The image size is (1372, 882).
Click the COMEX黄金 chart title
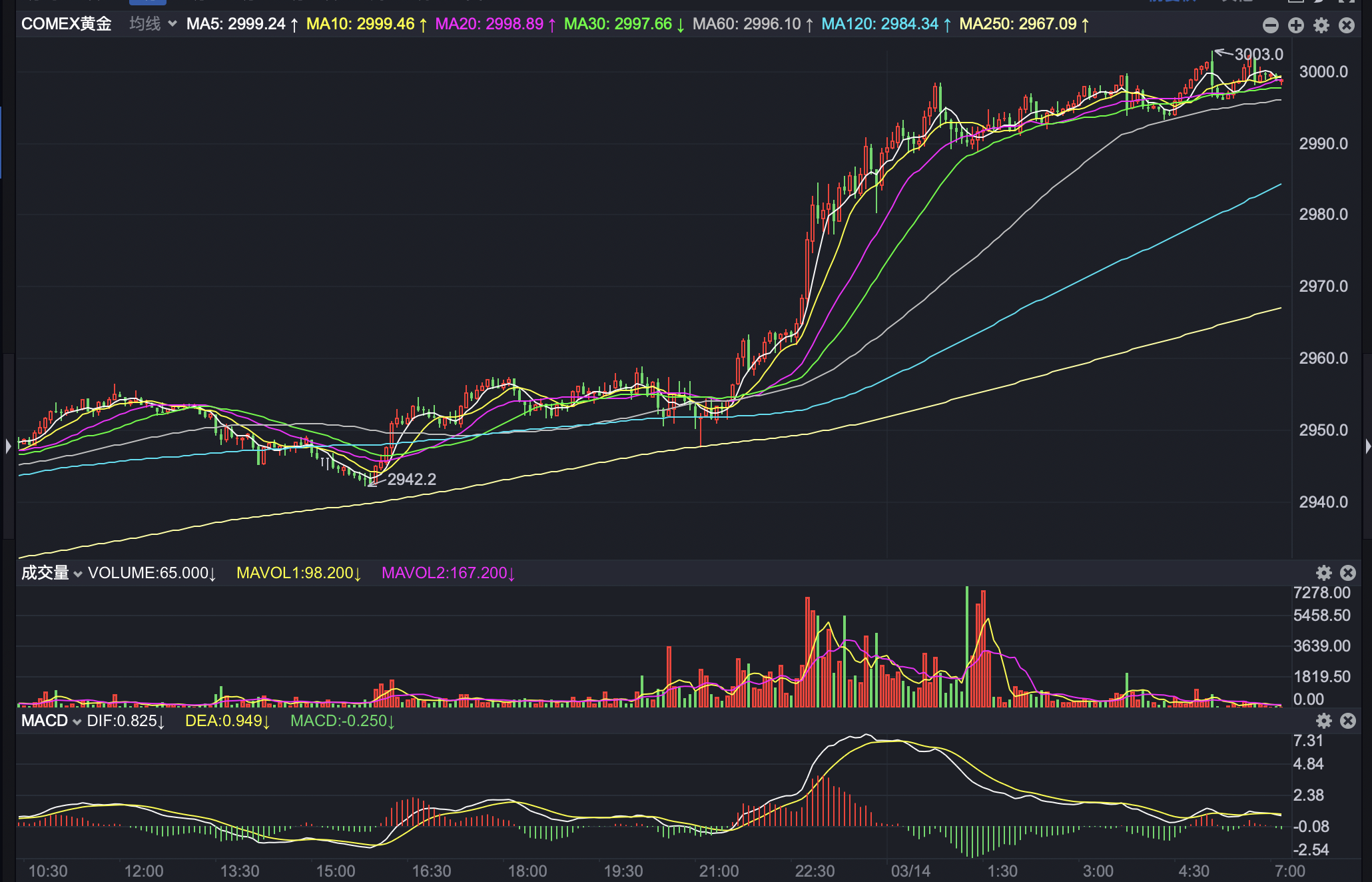coord(66,24)
